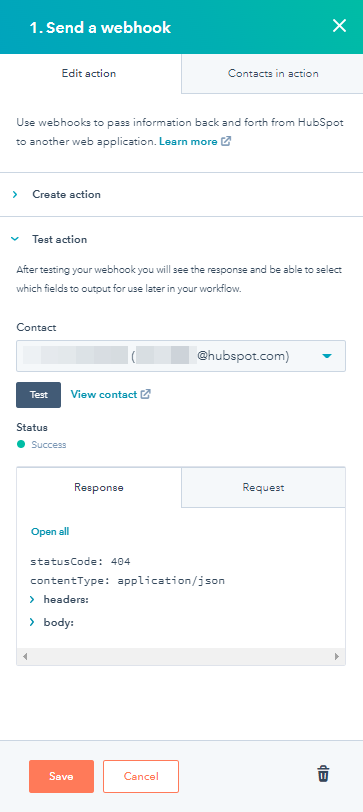Switch to the Request tab
This screenshot has height=812, width=363.
click(263, 487)
